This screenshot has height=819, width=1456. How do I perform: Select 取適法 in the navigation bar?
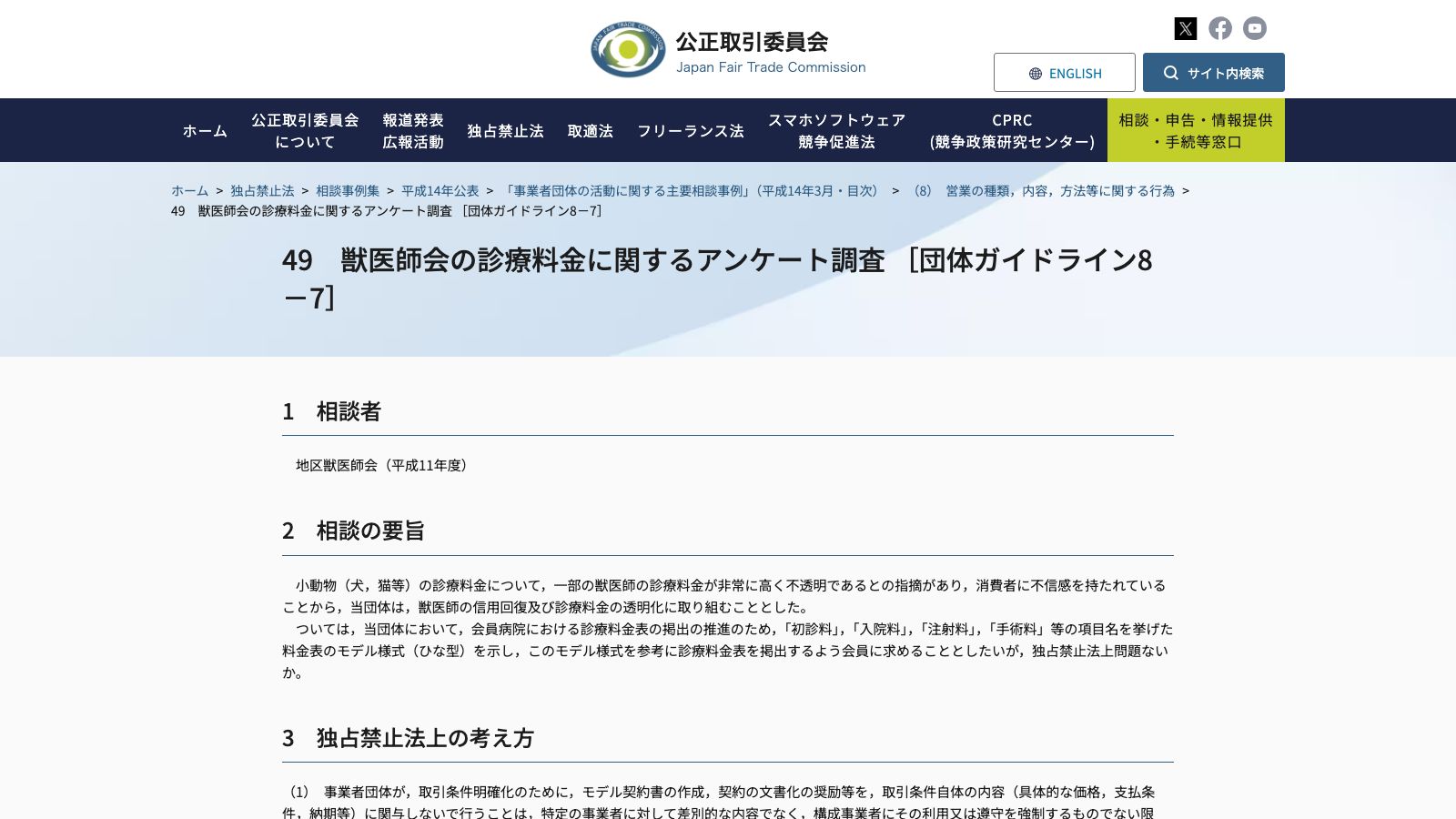(591, 130)
